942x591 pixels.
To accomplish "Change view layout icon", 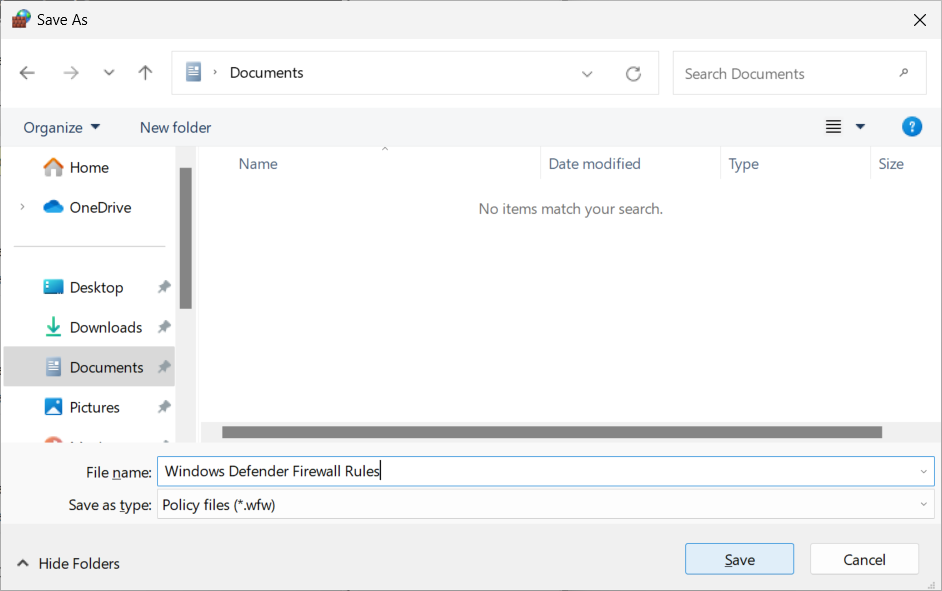I will click(833, 127).
